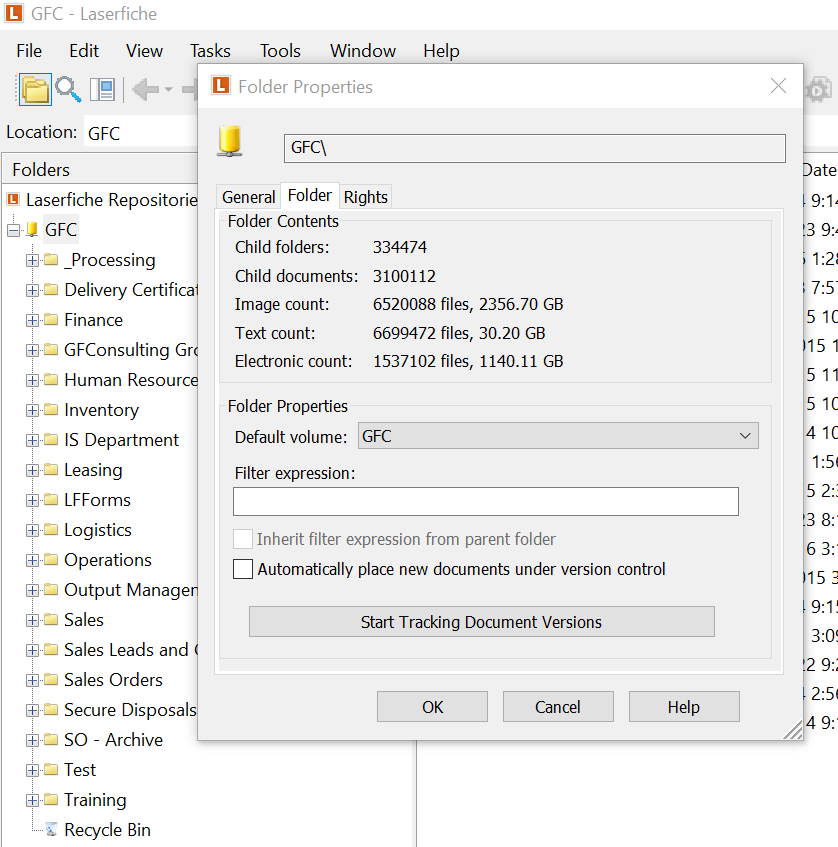Click the Location field showing GFC
Screen dimensions: 838x847
pos(140,133)
